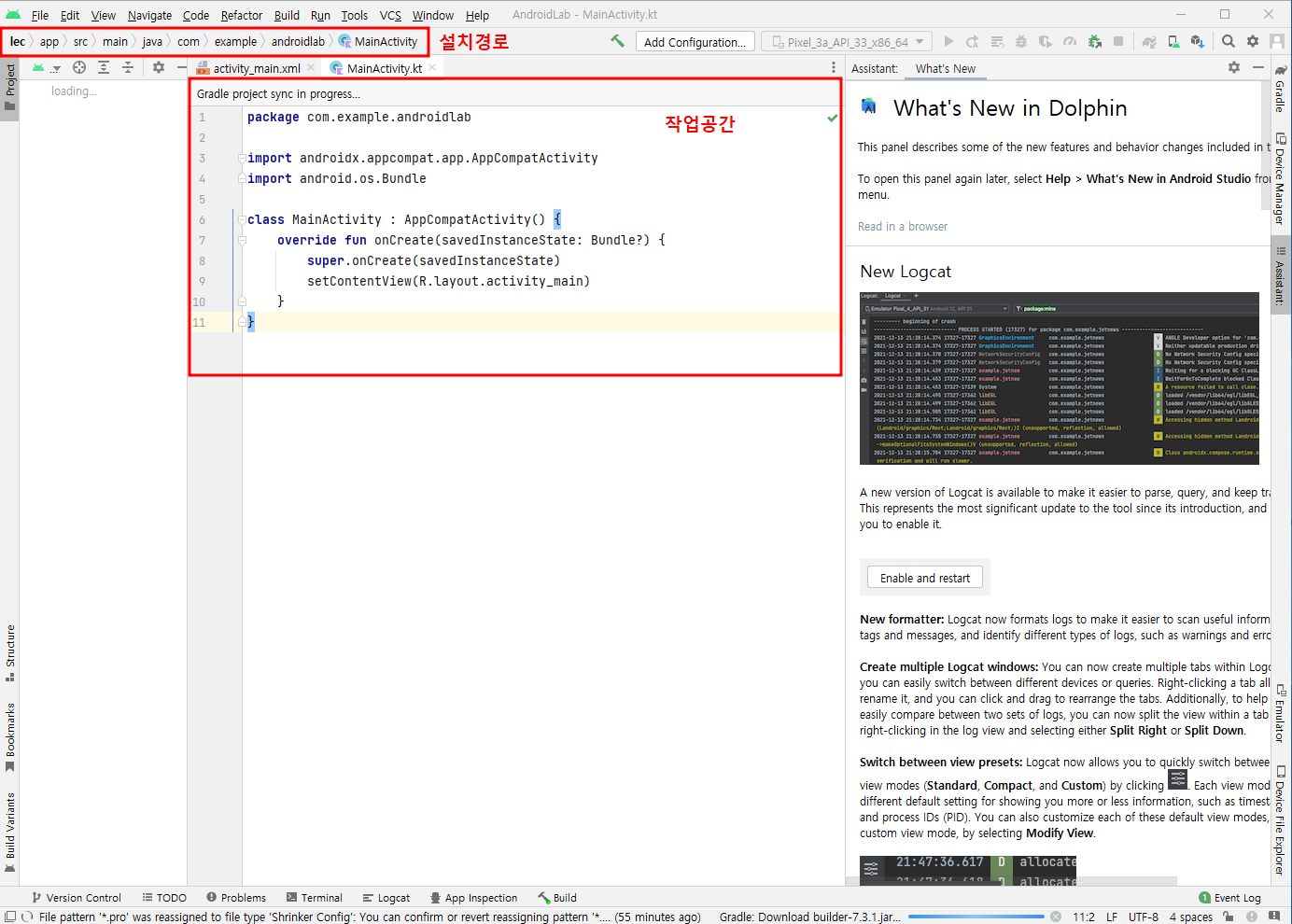Click the Enable and restart button

924,578
